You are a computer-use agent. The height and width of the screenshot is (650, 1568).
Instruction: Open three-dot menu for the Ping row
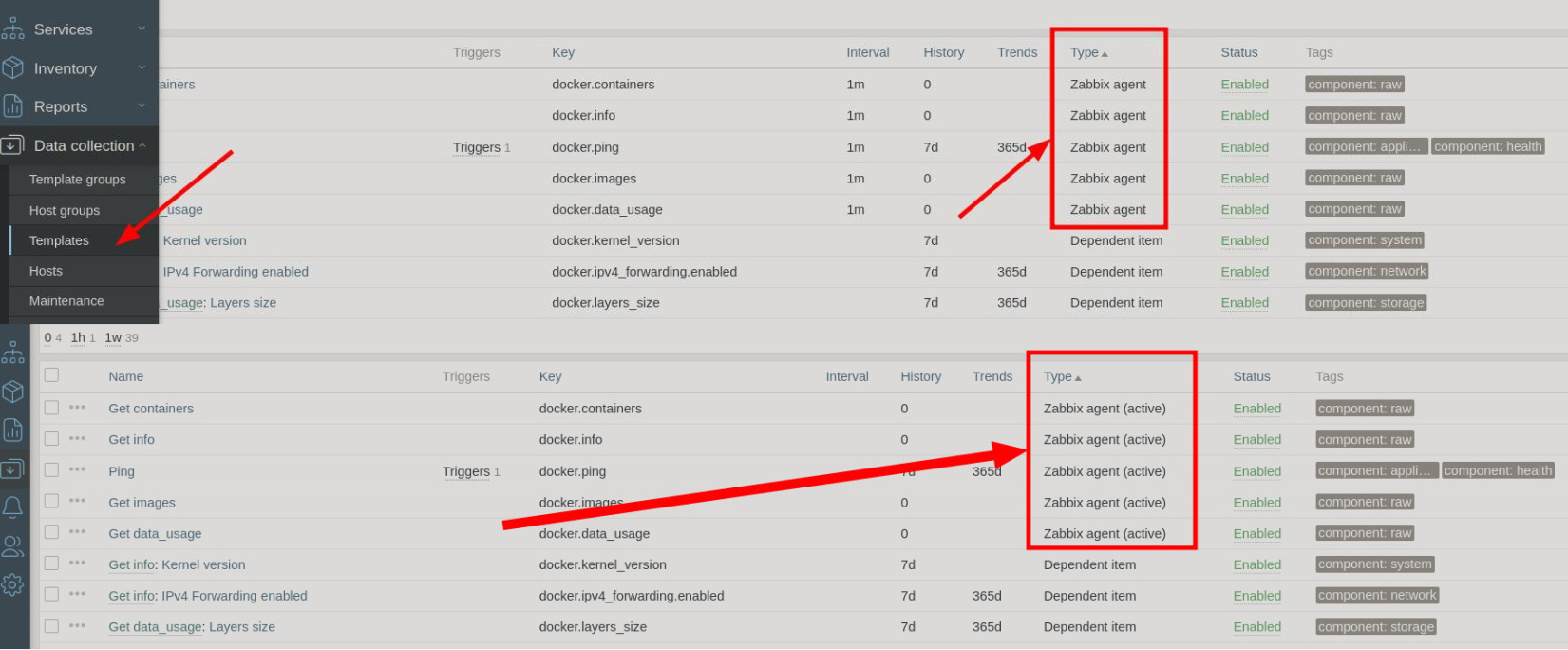click(78, 470)
